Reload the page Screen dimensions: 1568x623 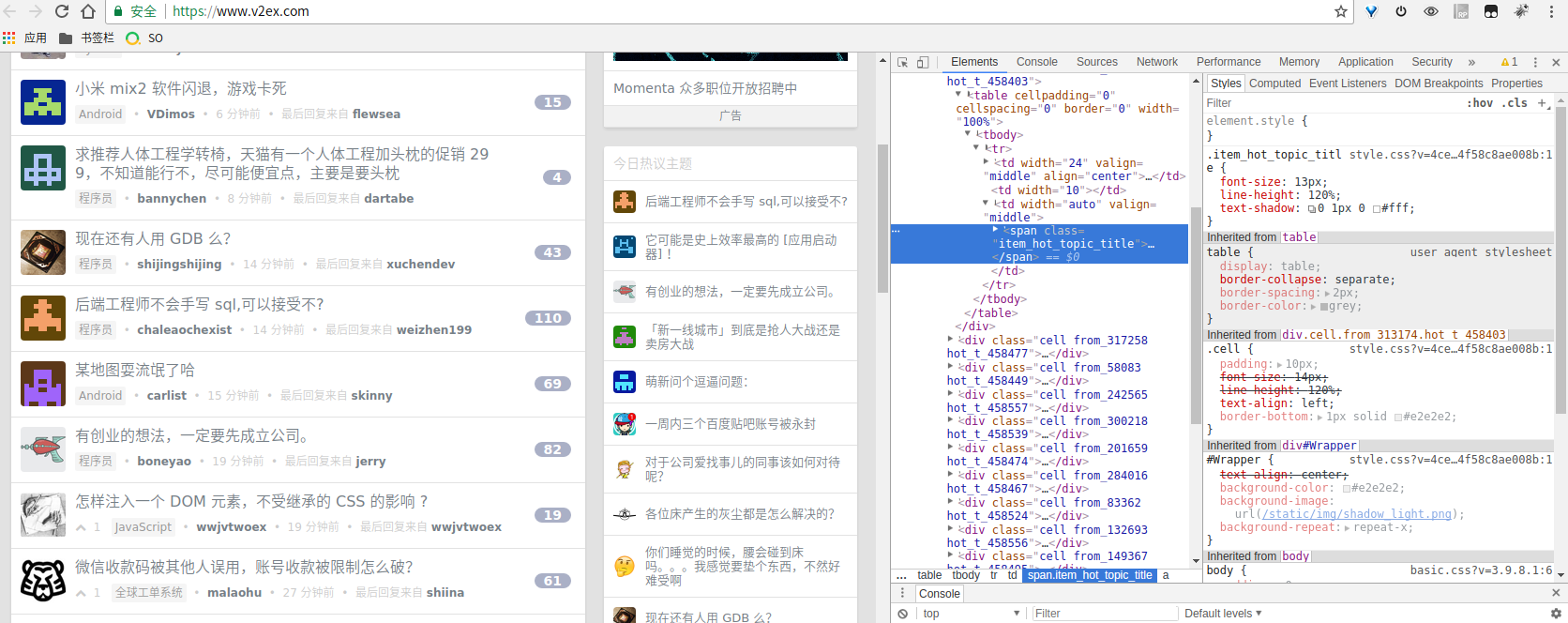(x=62, y=11)
